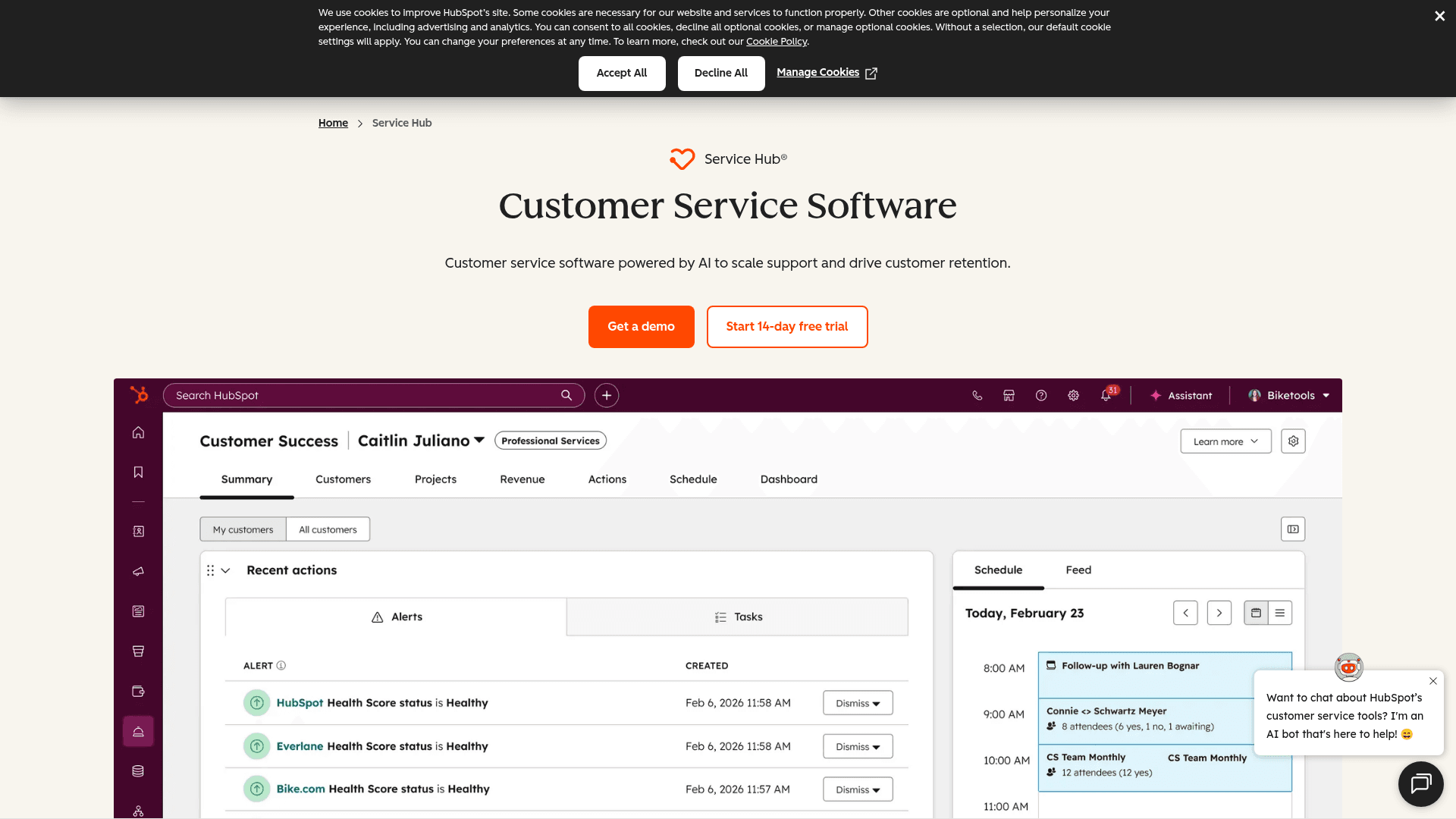Switch to the Revenue tab

522,479
